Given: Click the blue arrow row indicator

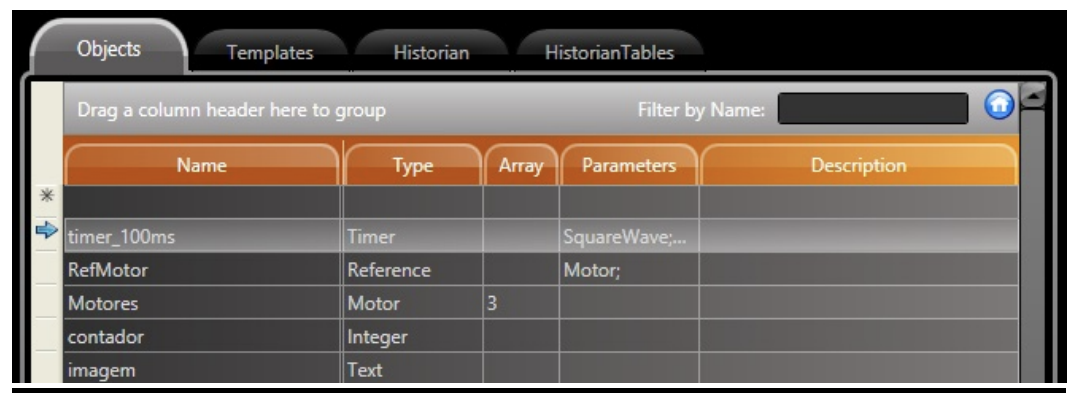Looking at the screenshot, I should [47, 231].
